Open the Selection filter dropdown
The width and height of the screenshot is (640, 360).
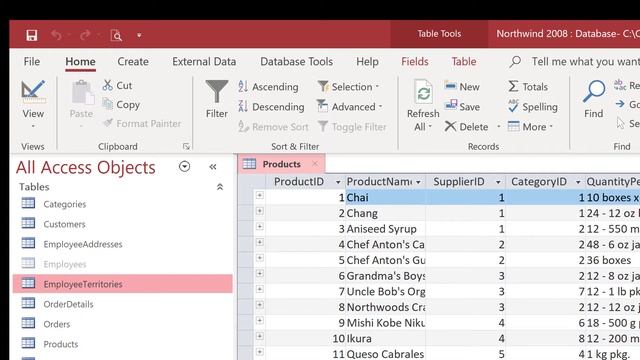pyautogui.click(x=349, y=87)
